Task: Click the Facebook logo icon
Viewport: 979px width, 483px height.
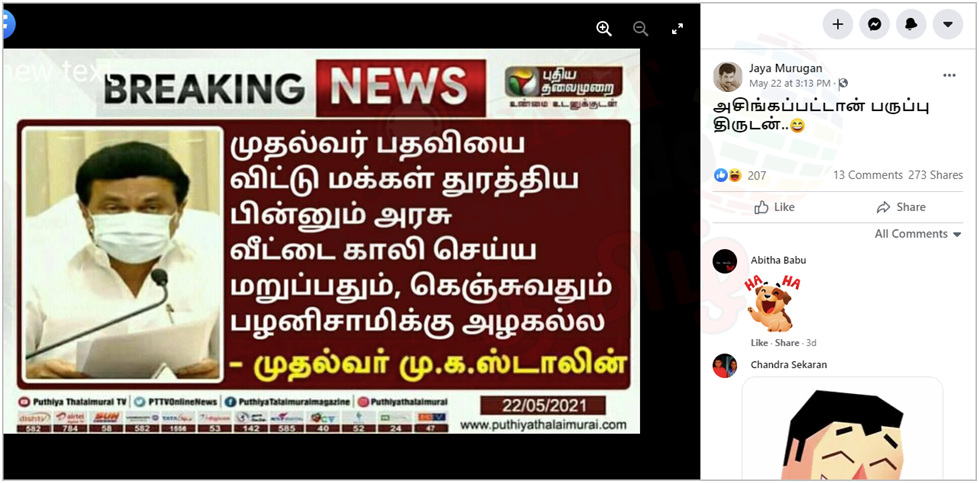Action: 7,25
